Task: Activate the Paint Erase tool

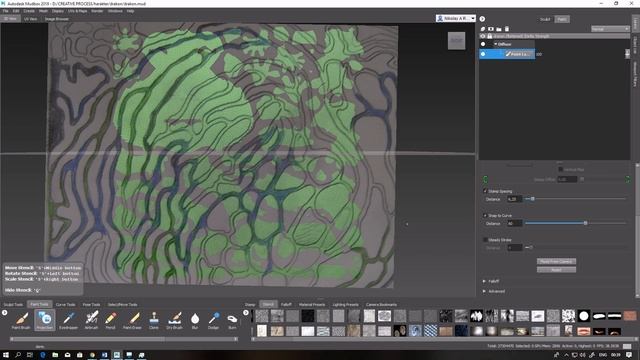Action: [x=132, y=320]
